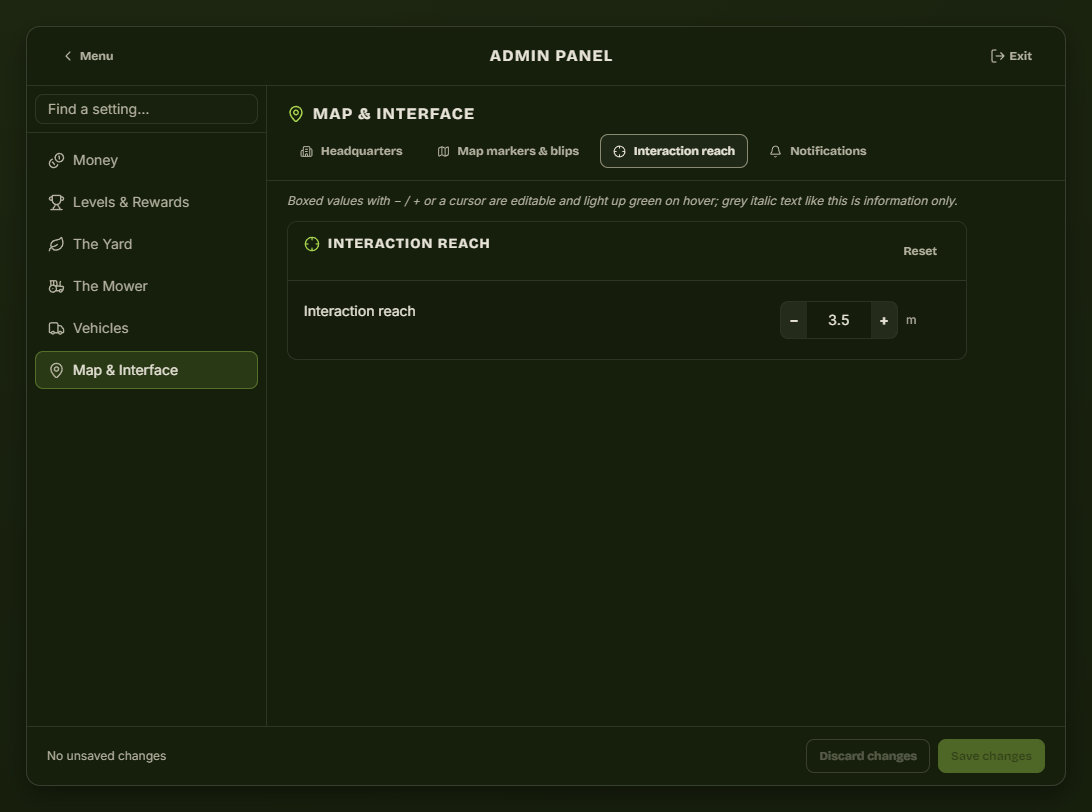
Task: Go back to Menu
Action: click(x=88, y=56)
